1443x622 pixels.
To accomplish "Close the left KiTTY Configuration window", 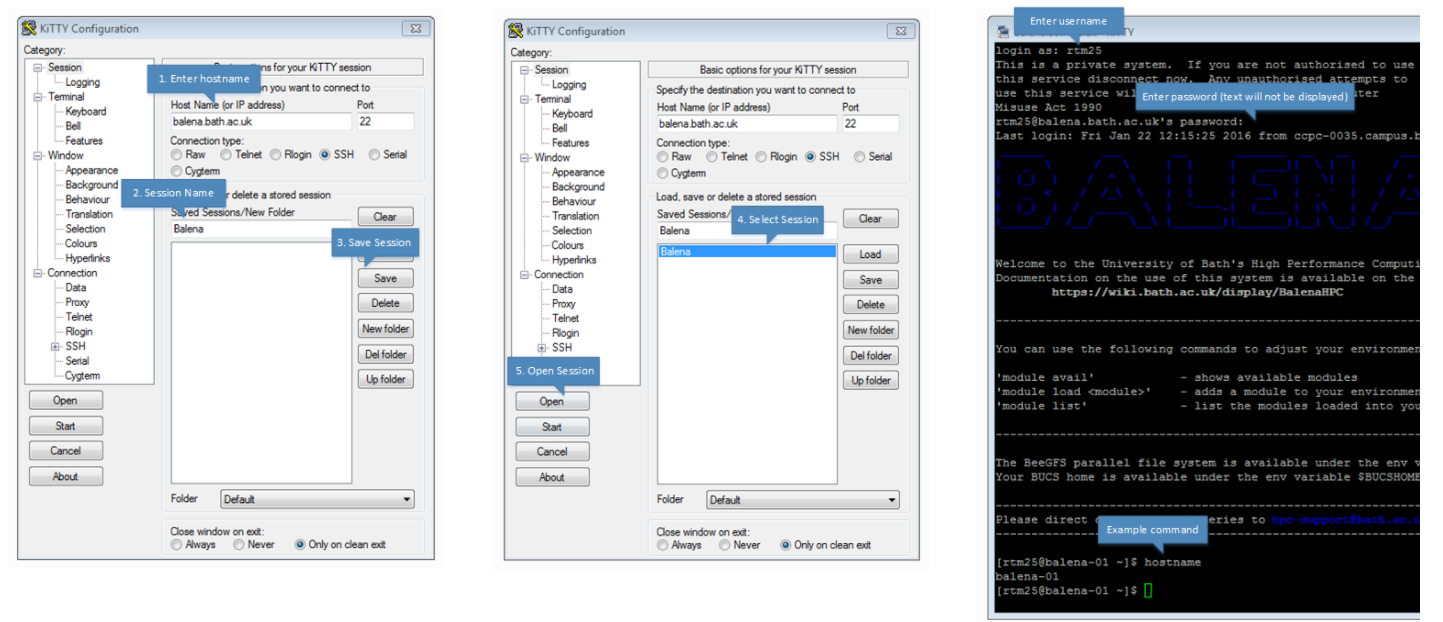I will point(417,29).
